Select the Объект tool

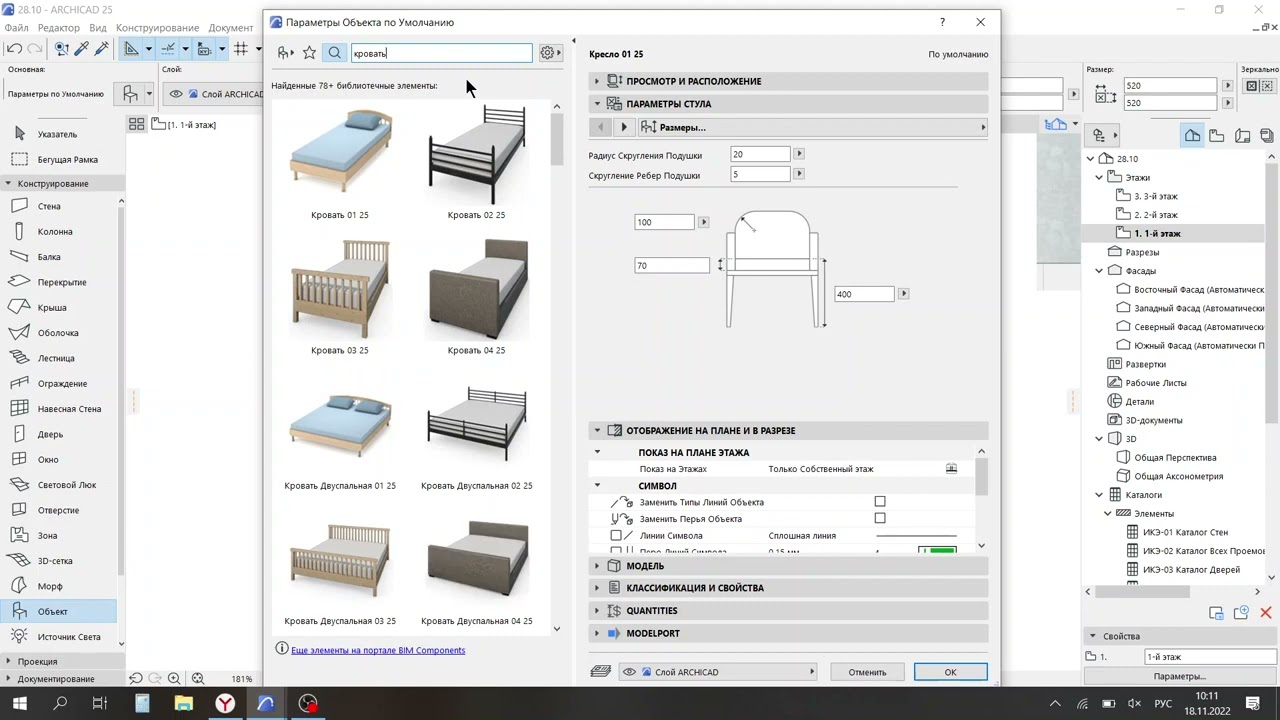coord(60,611)
